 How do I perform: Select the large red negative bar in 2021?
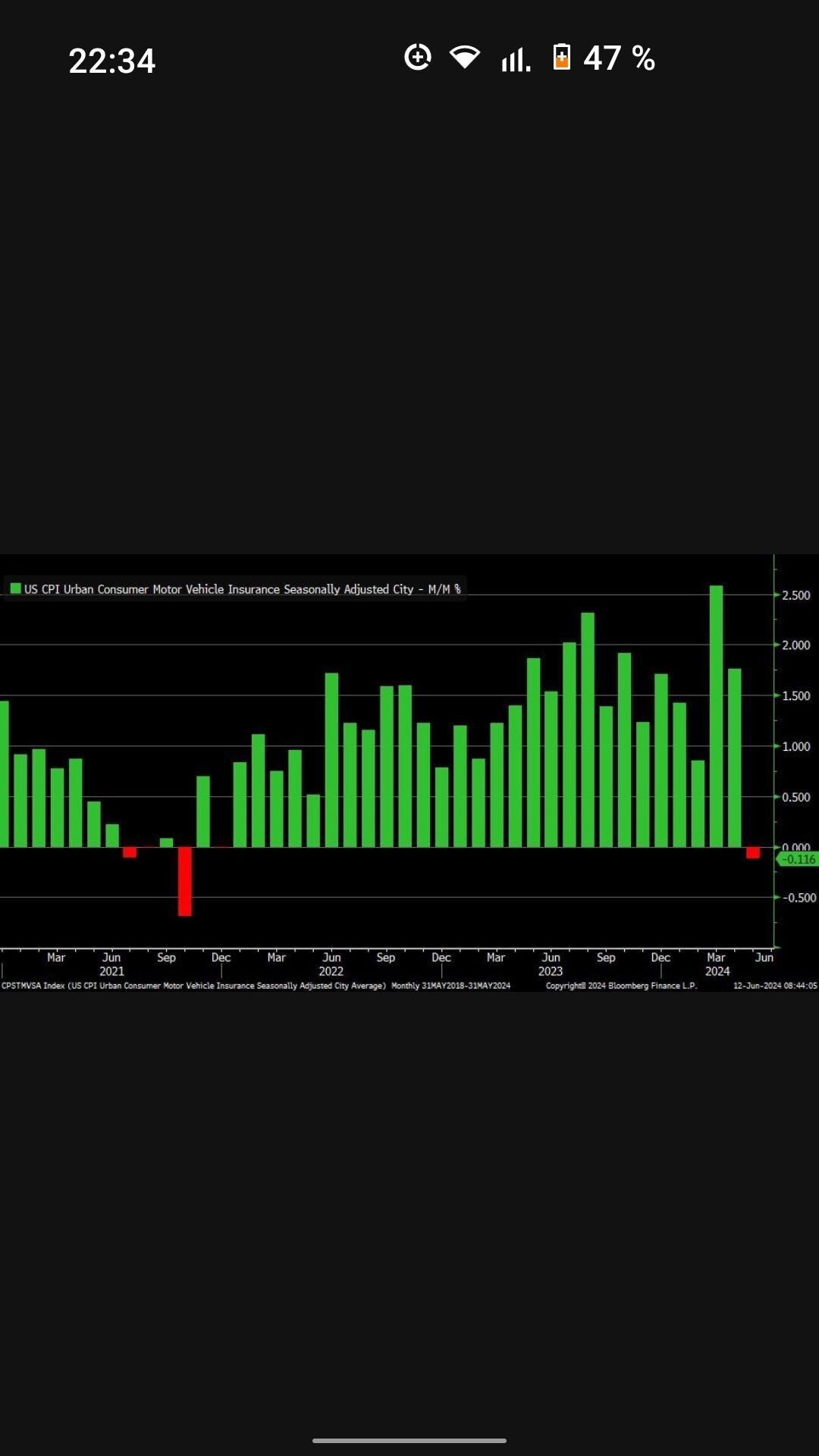click(185, 881)
